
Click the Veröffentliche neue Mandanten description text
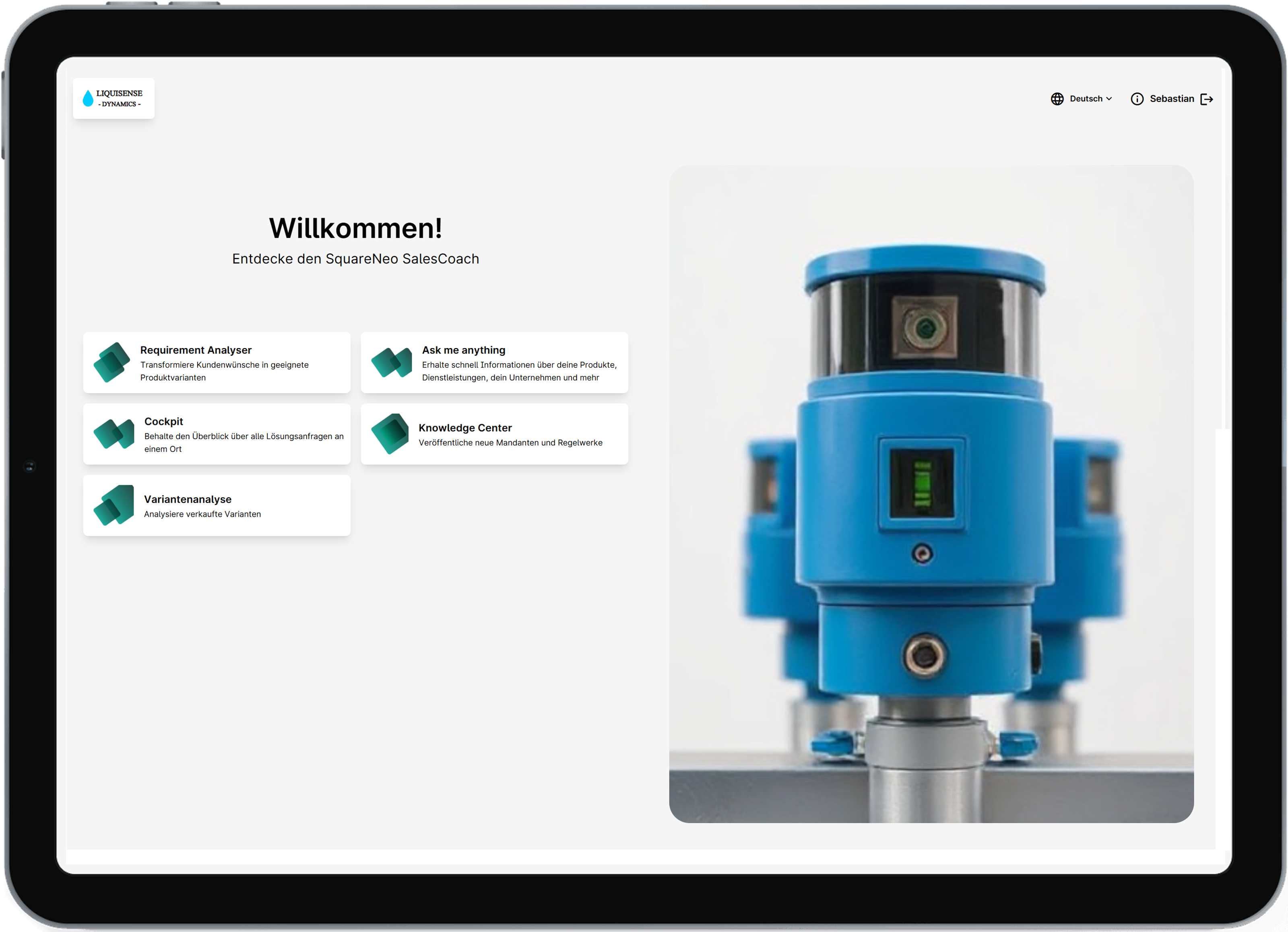(x=510, y=442)
